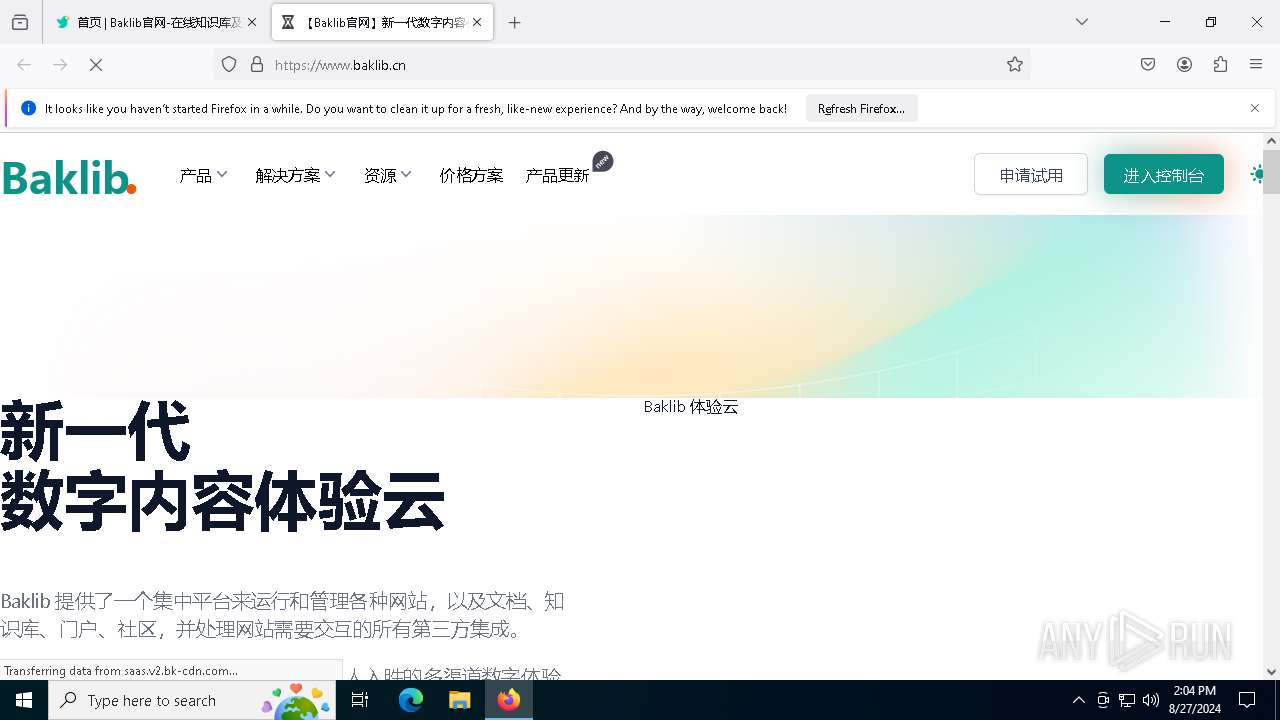Click the info icon in notification bar

[x=28, y=108]
